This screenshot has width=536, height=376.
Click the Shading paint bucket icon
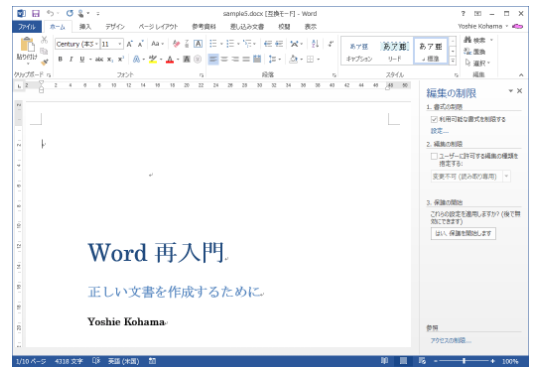point(293,59)
